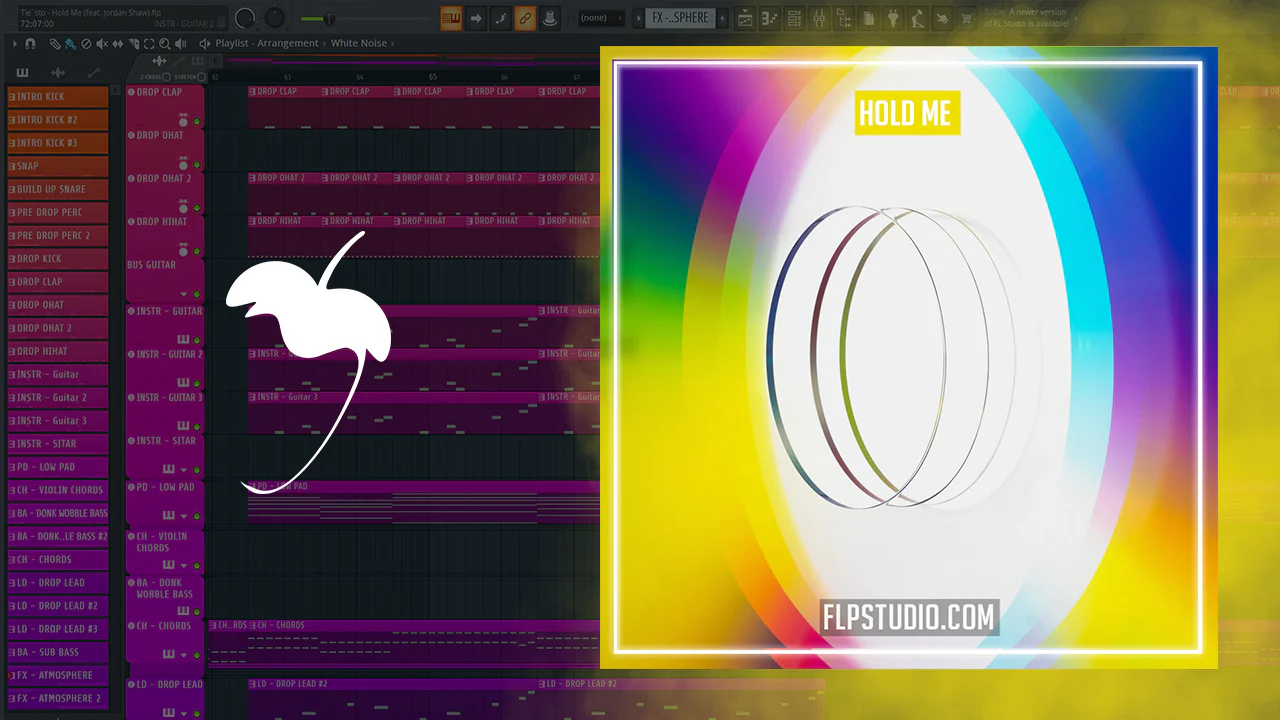Select FX - ATMOSPHERE 2 pattern
Image resolution: width=1280 pixels, height=720 pixels.
point(58,698)
